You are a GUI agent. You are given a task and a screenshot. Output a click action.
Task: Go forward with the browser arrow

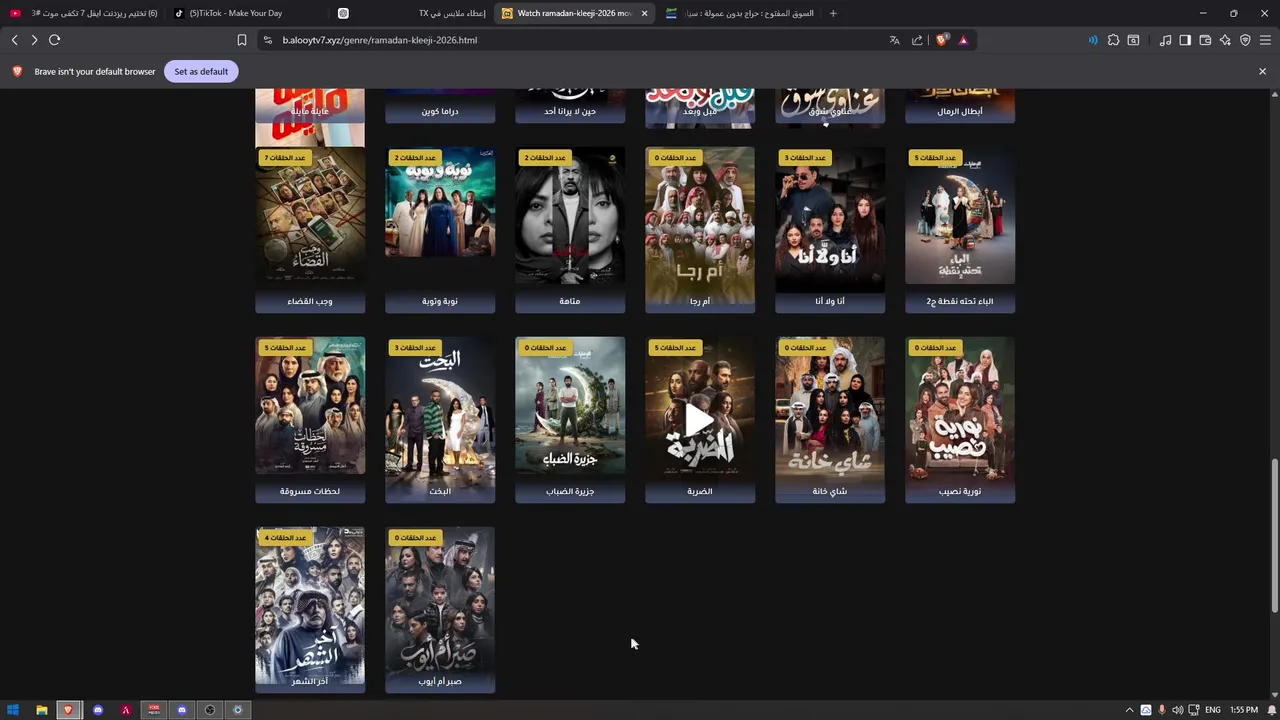34,40
